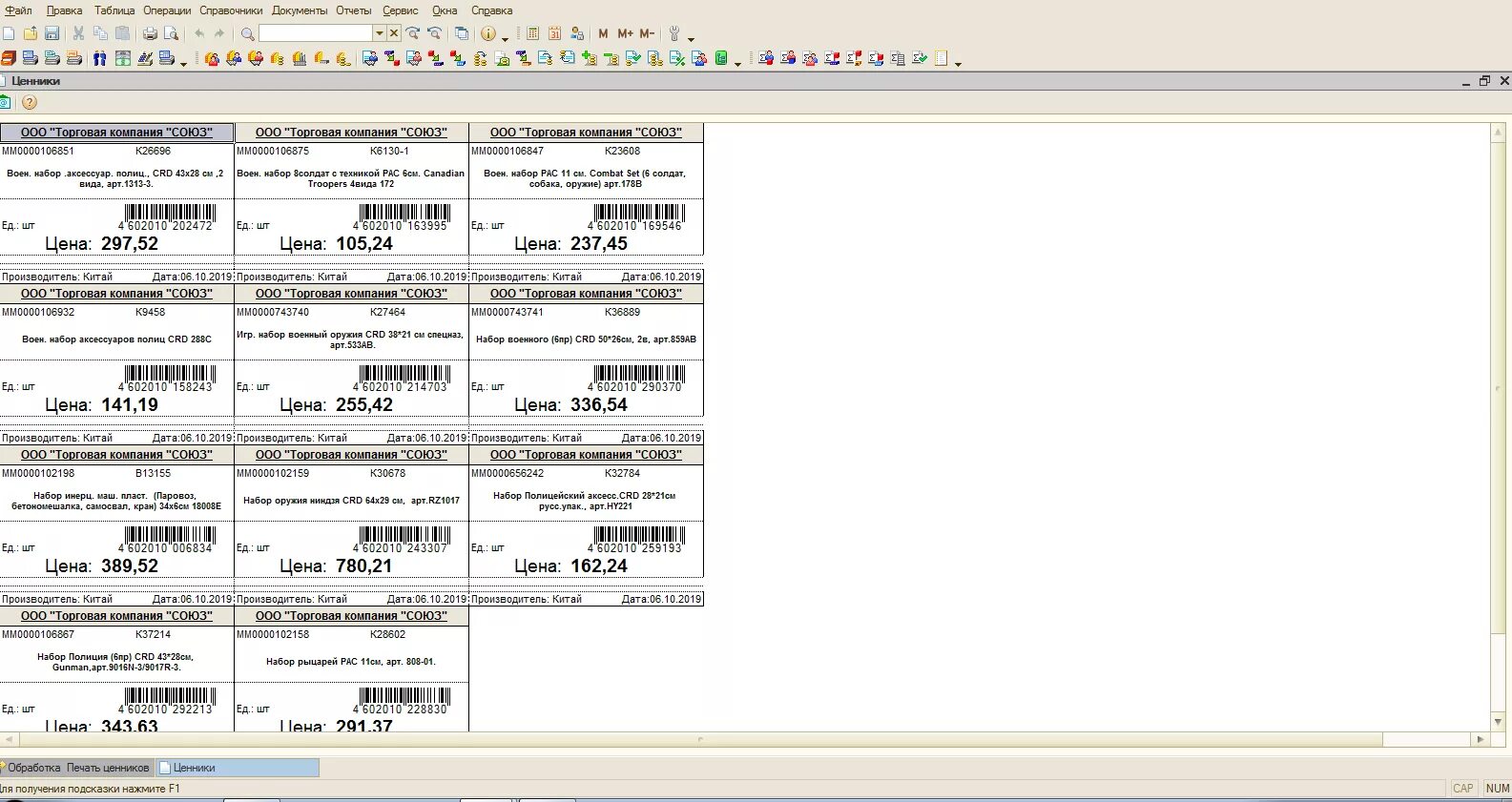Select header cell of first price tag
Screen dimensions: 1512x802
(117, 133)
